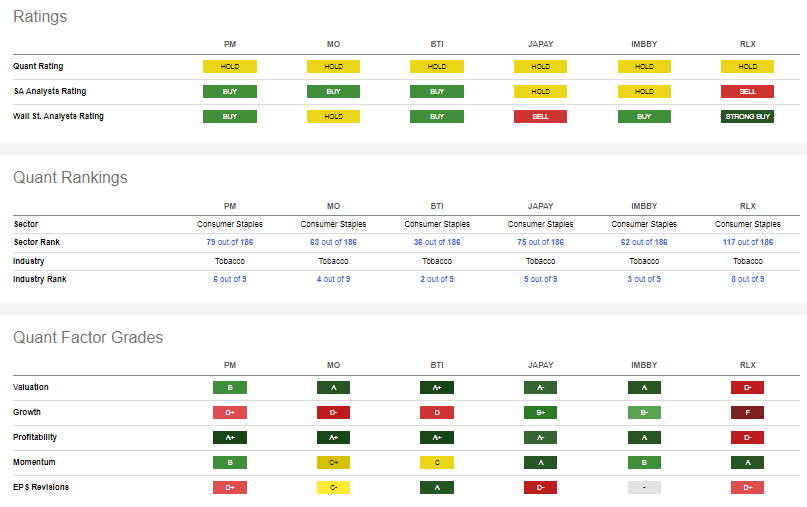Click RLX ticker header in Quant Factor Grades
Screen dimensions: 807x507
coord(748,365)
